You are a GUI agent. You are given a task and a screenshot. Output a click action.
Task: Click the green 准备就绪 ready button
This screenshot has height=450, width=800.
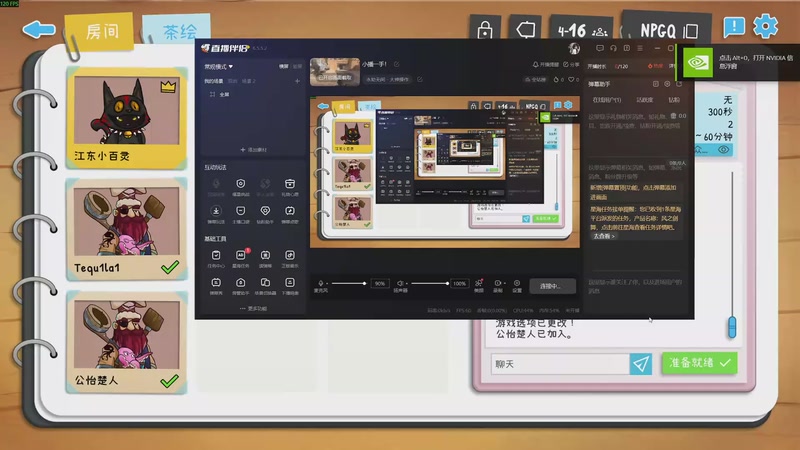[x=699, y=363]
